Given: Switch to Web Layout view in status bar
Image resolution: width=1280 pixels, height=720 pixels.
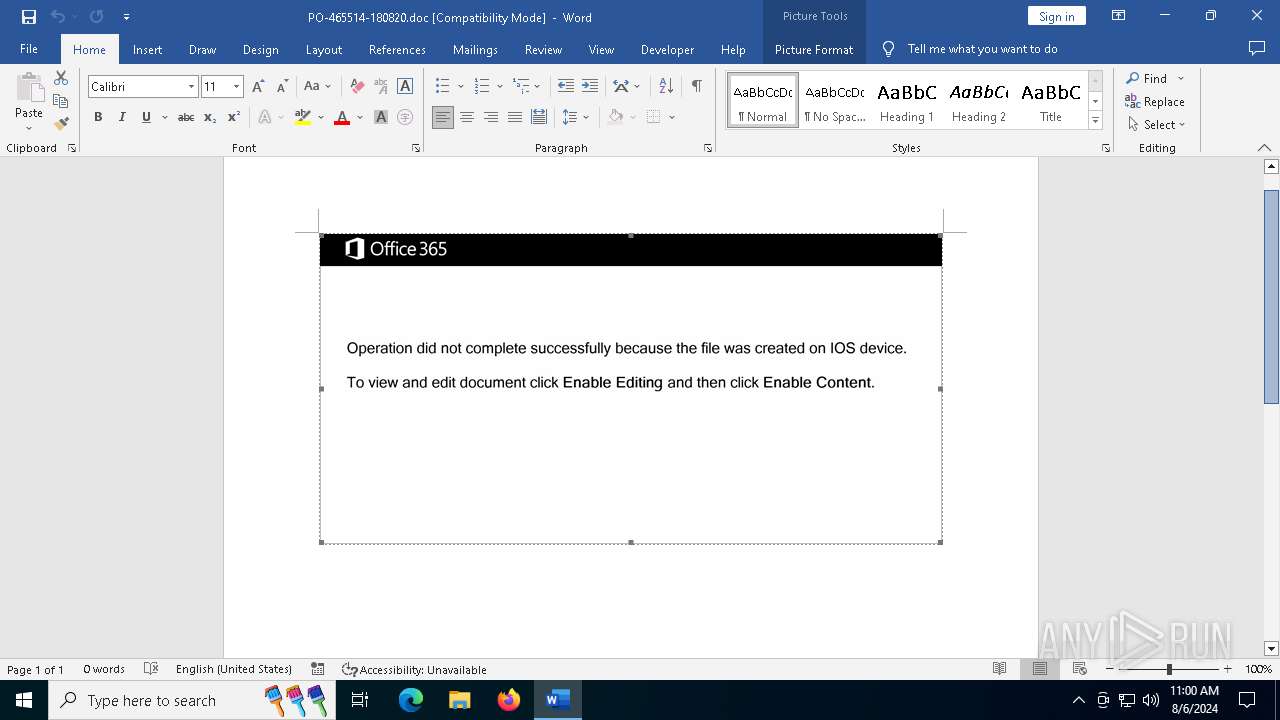Looking at the screenshot, I should (x=1080, y=669).
